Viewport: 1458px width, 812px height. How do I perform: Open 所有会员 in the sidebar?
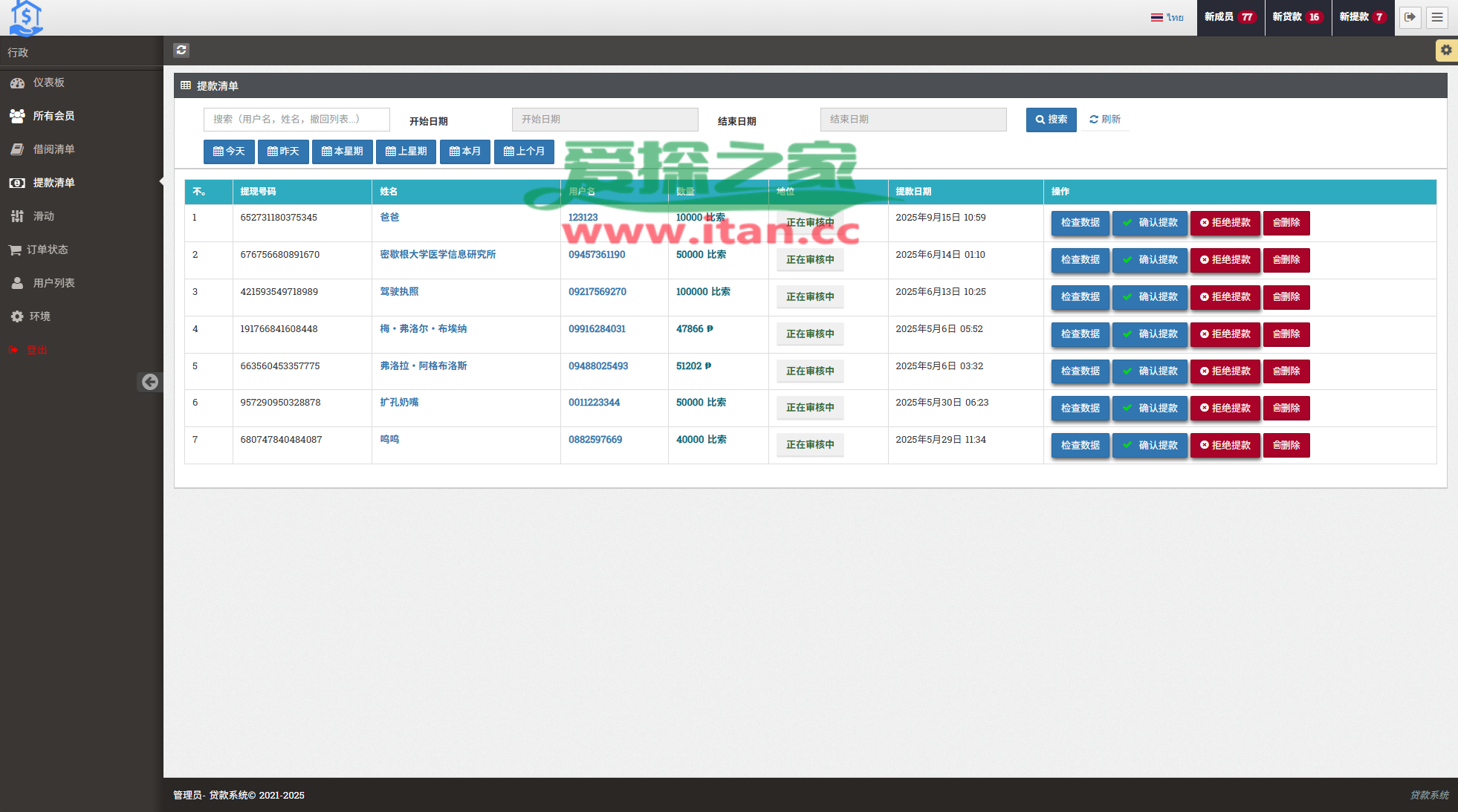(54, 116)
